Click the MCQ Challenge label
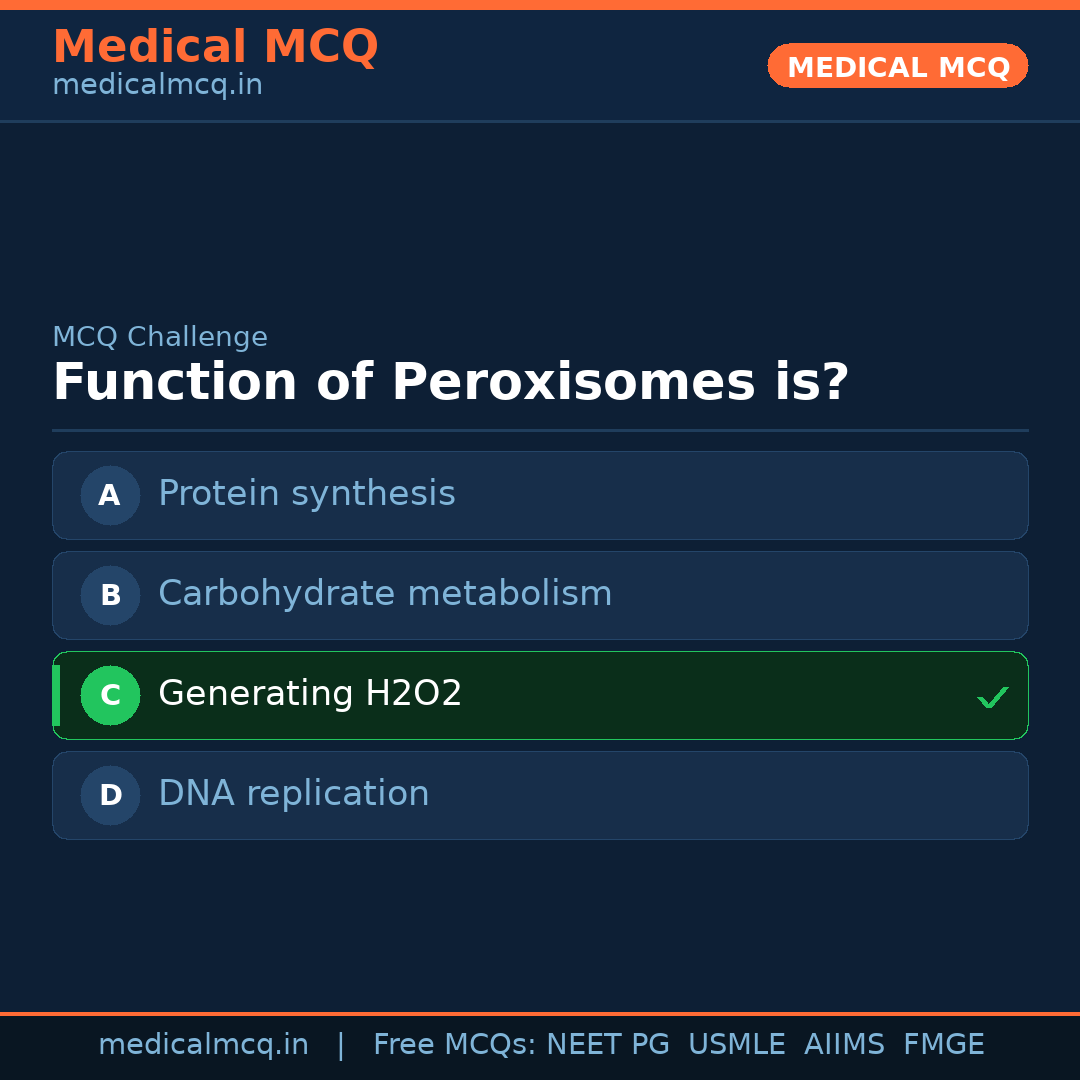This screenshot has width=1080, height=1080. point(160,338)
